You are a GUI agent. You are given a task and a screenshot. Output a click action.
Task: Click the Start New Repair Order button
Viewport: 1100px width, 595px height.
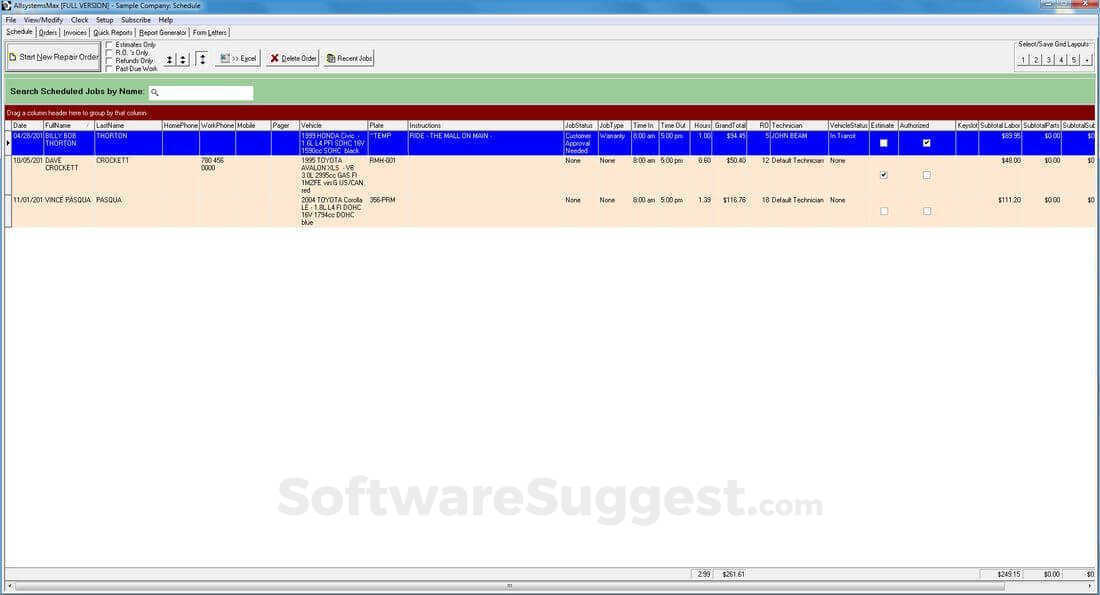pos(53,57)
